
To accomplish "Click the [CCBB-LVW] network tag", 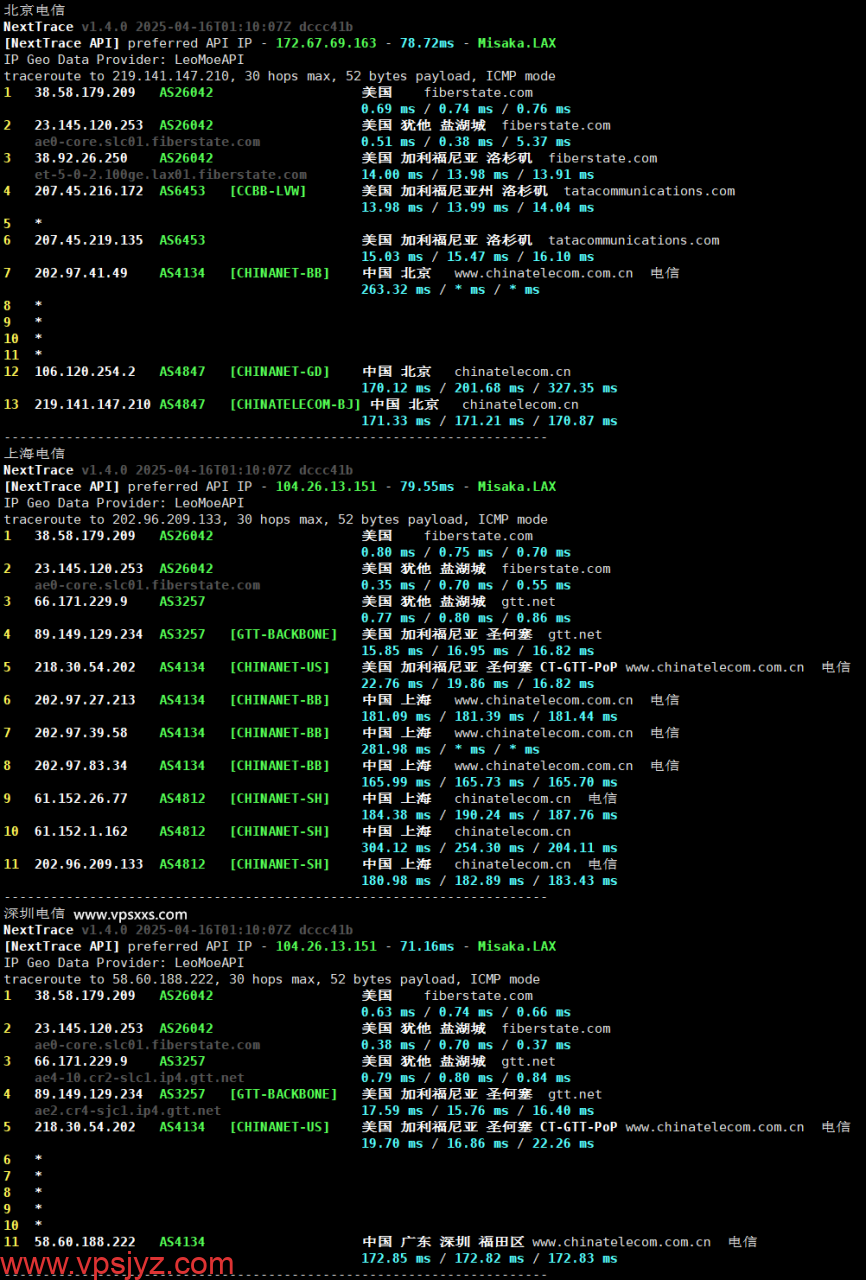I will 267,191.
